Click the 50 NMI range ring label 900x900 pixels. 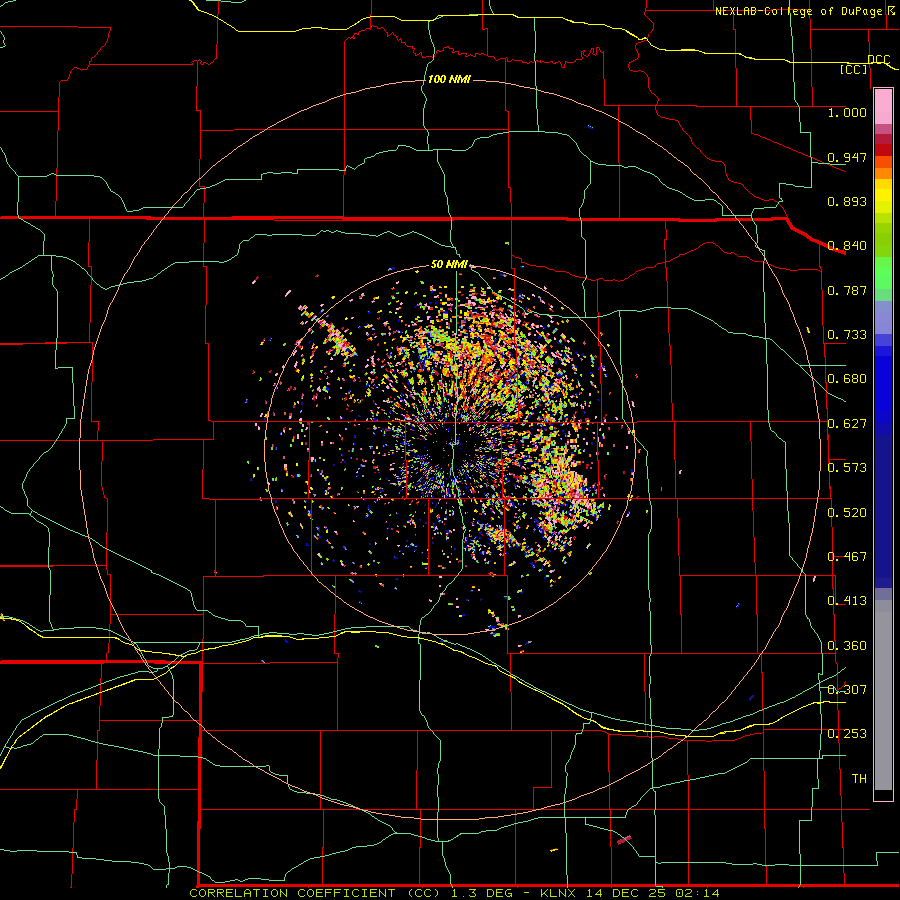tap(449, 264)
